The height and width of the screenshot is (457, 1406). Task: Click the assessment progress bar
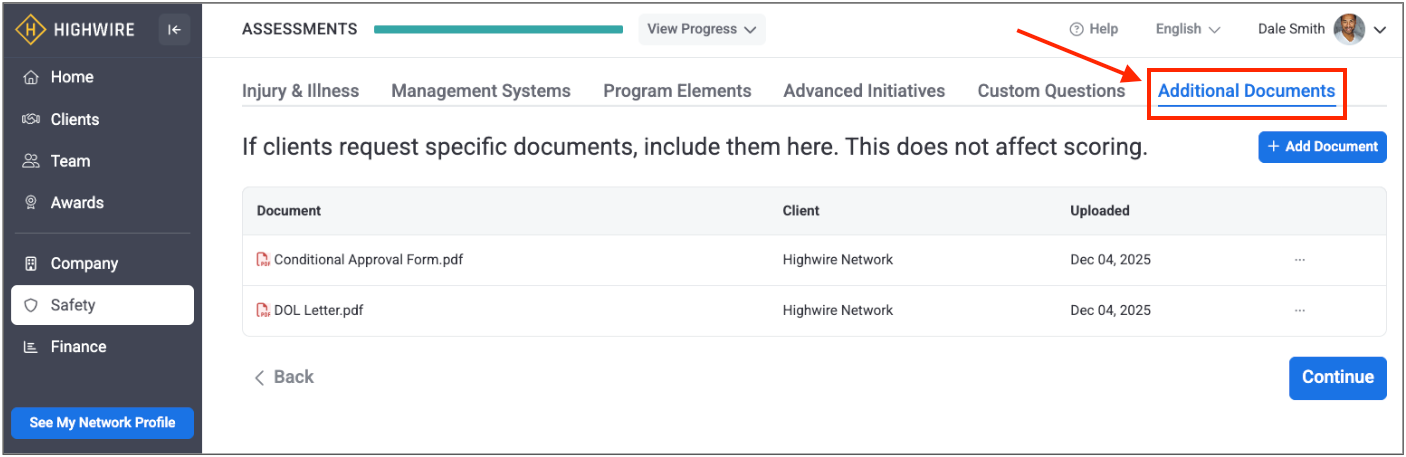(498, 29)
